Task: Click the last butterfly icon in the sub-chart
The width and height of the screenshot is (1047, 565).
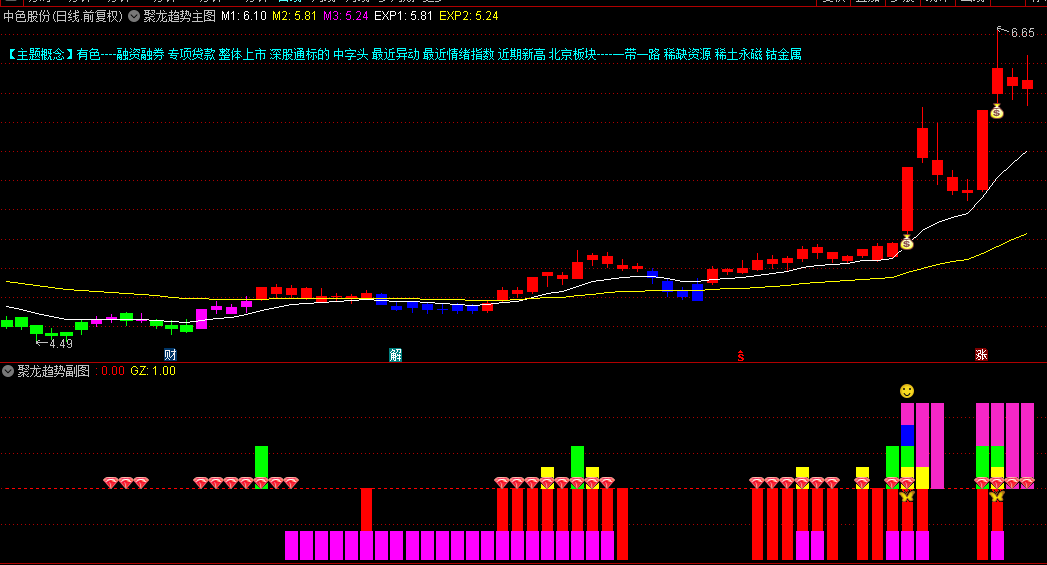Action: click(x=997, y=496)
